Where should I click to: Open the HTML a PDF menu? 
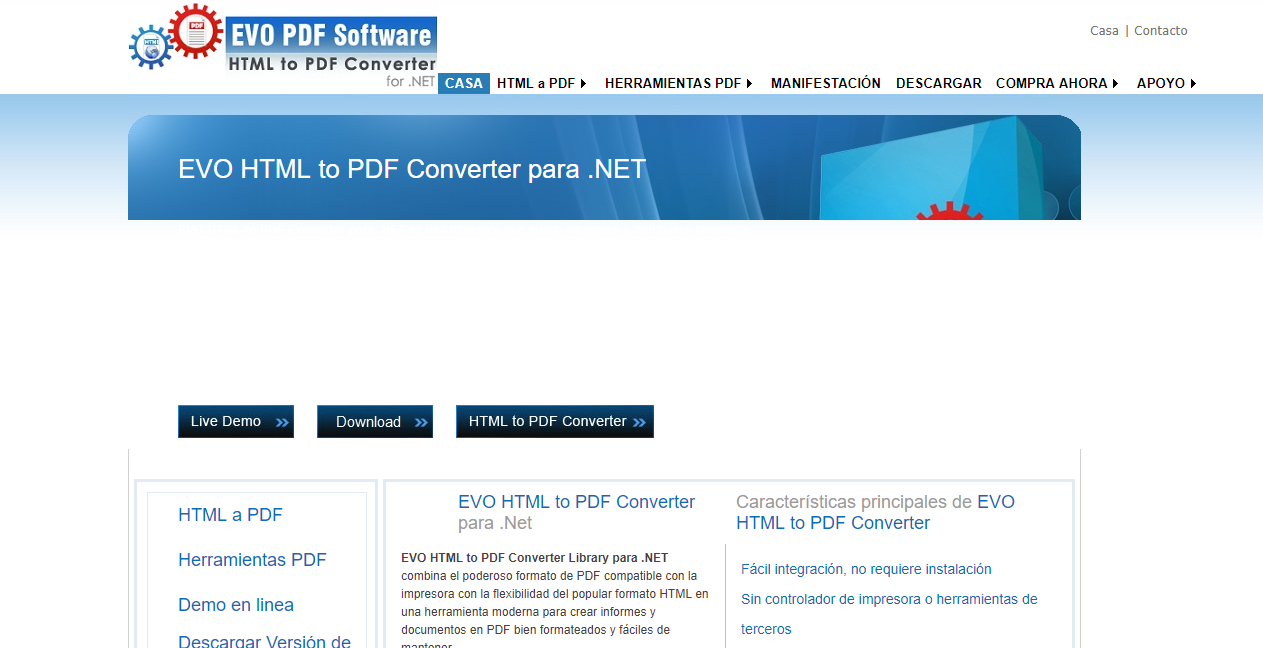point(536,83)
